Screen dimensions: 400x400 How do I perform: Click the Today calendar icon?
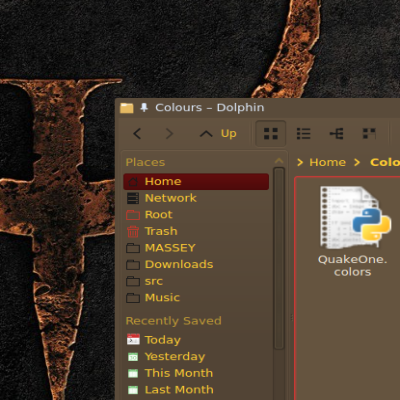(x=133, y=340)
